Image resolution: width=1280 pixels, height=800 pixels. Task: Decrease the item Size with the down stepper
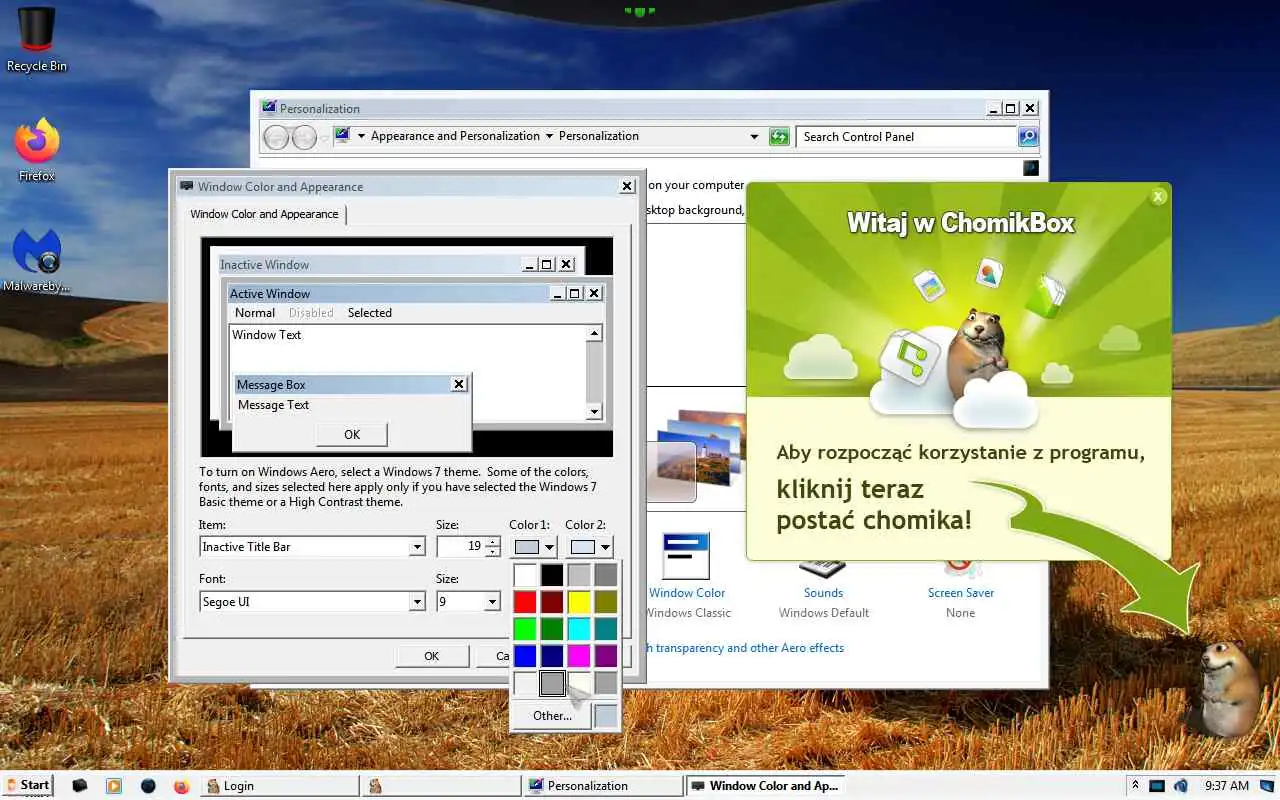(492, 552)
